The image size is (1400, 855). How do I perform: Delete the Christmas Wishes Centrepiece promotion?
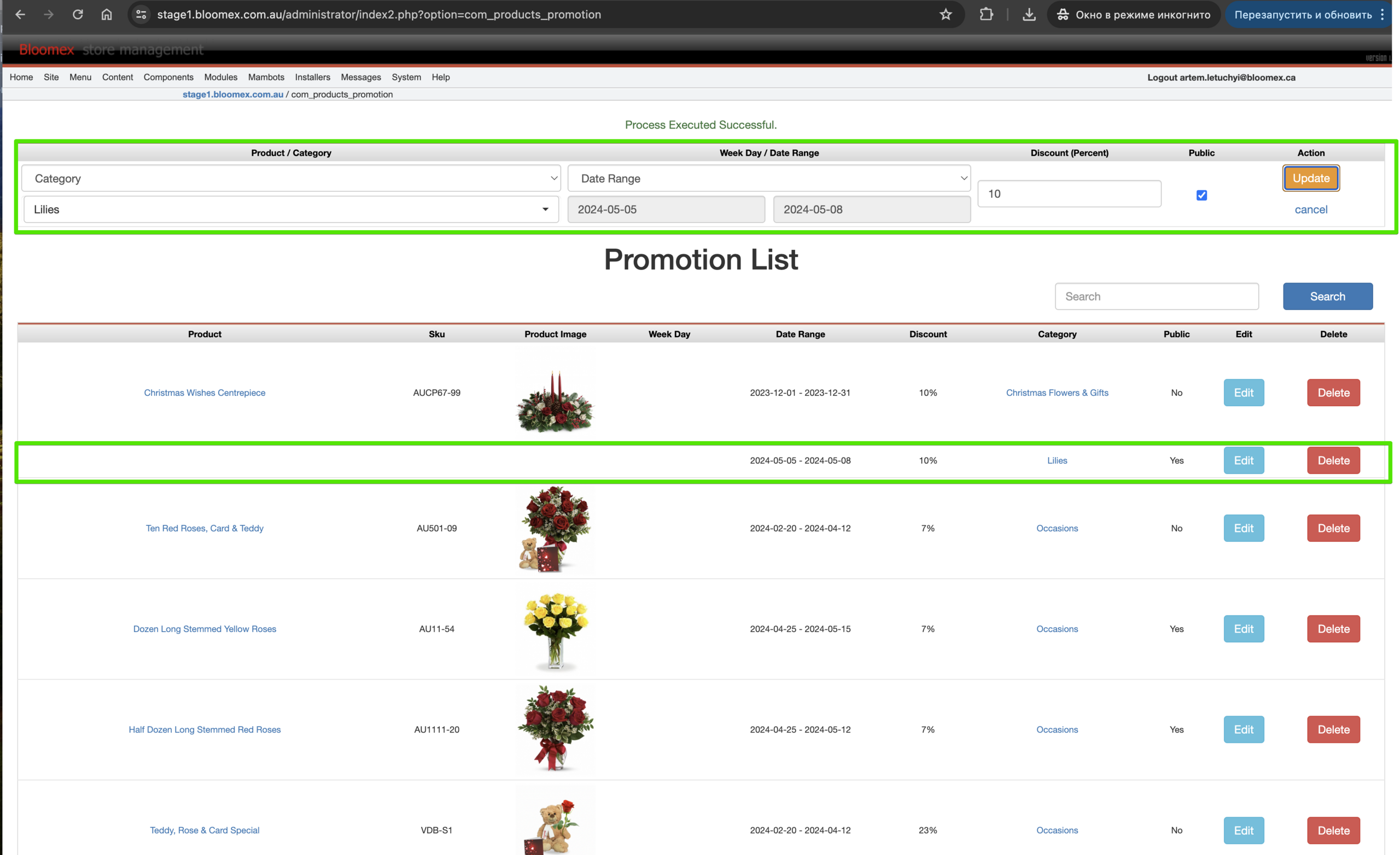1333,393
